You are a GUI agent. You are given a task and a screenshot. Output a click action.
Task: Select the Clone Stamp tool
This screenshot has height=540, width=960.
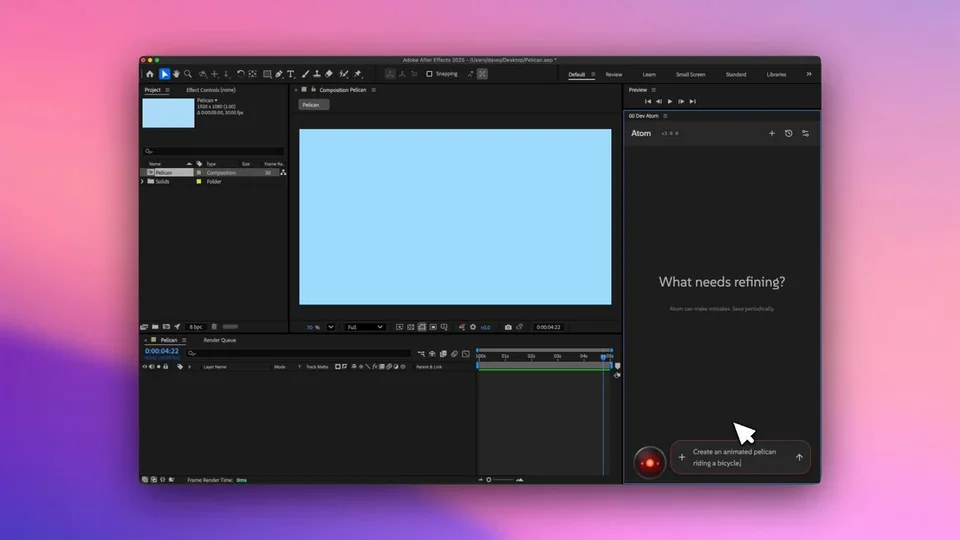[x=317, y=74]
